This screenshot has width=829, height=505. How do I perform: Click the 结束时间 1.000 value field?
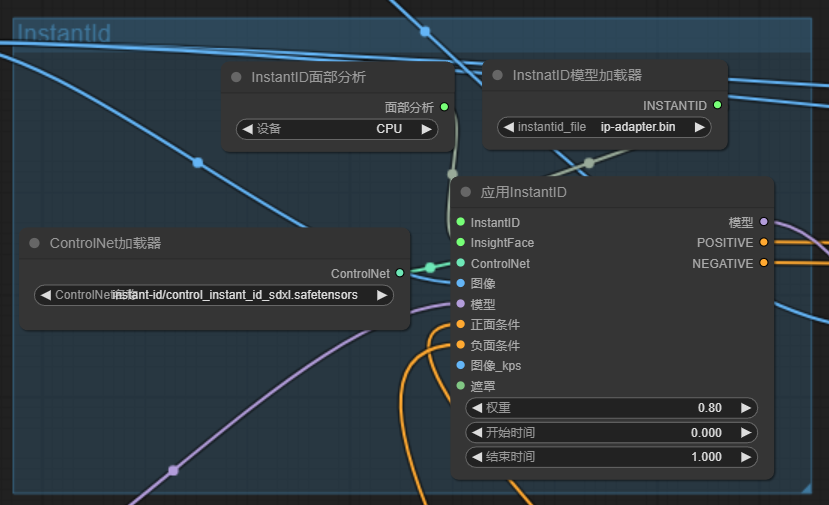coord(611,457)
